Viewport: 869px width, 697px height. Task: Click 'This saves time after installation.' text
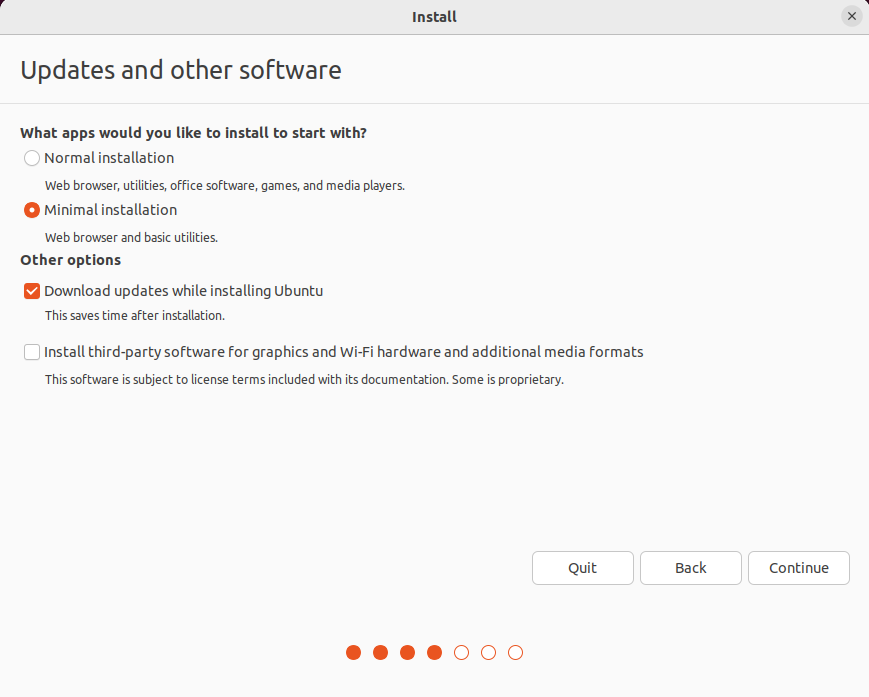pyautogui.click(x=135, y=316)
